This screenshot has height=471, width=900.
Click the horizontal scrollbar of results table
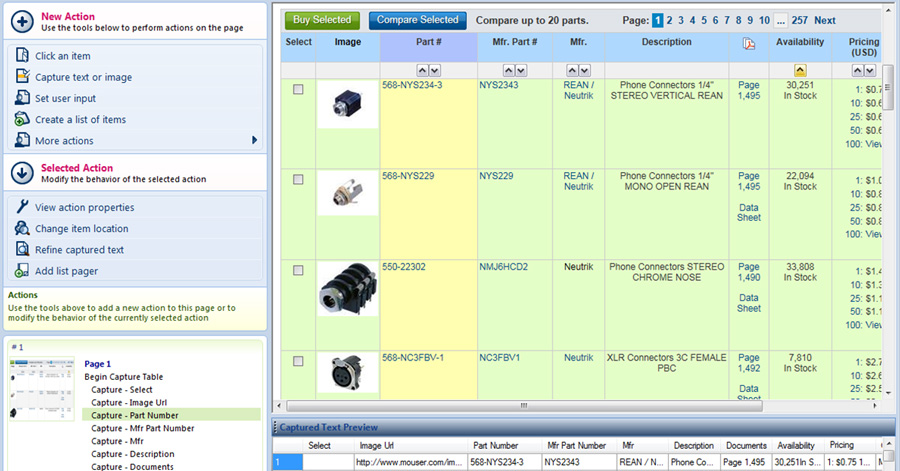click(x=524, y=405)
